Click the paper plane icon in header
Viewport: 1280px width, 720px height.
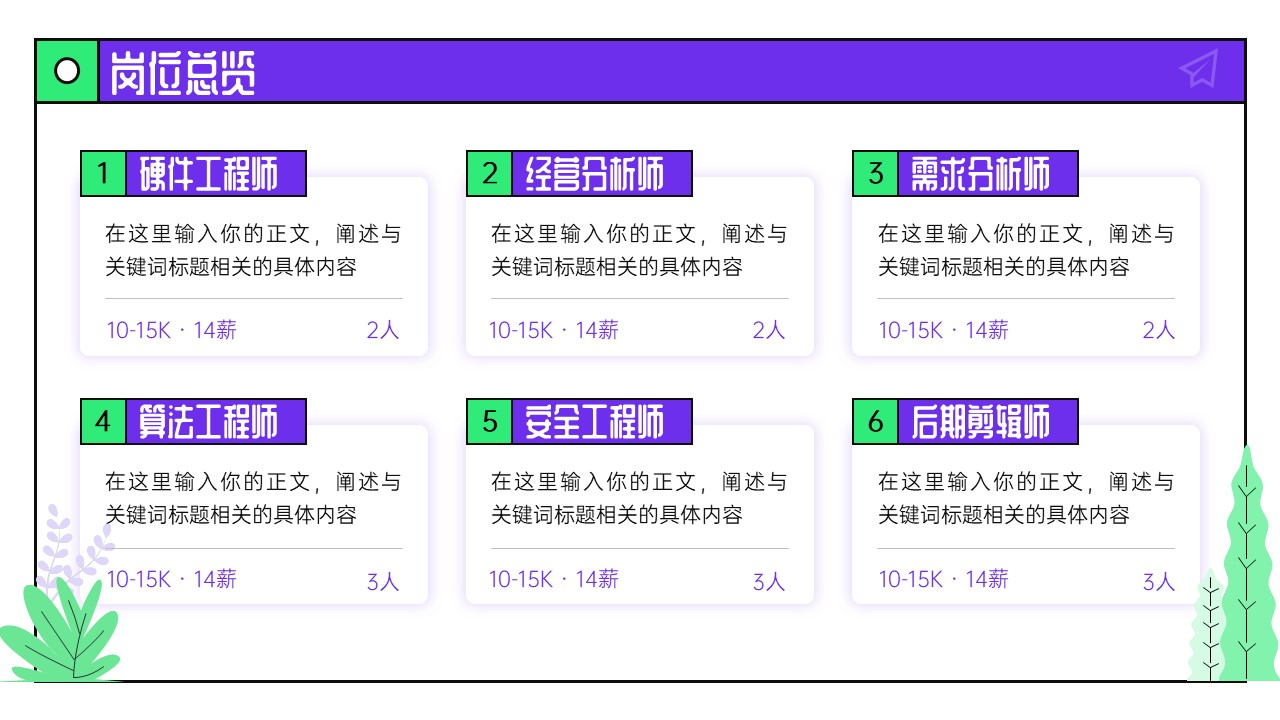pos(1199,69)
